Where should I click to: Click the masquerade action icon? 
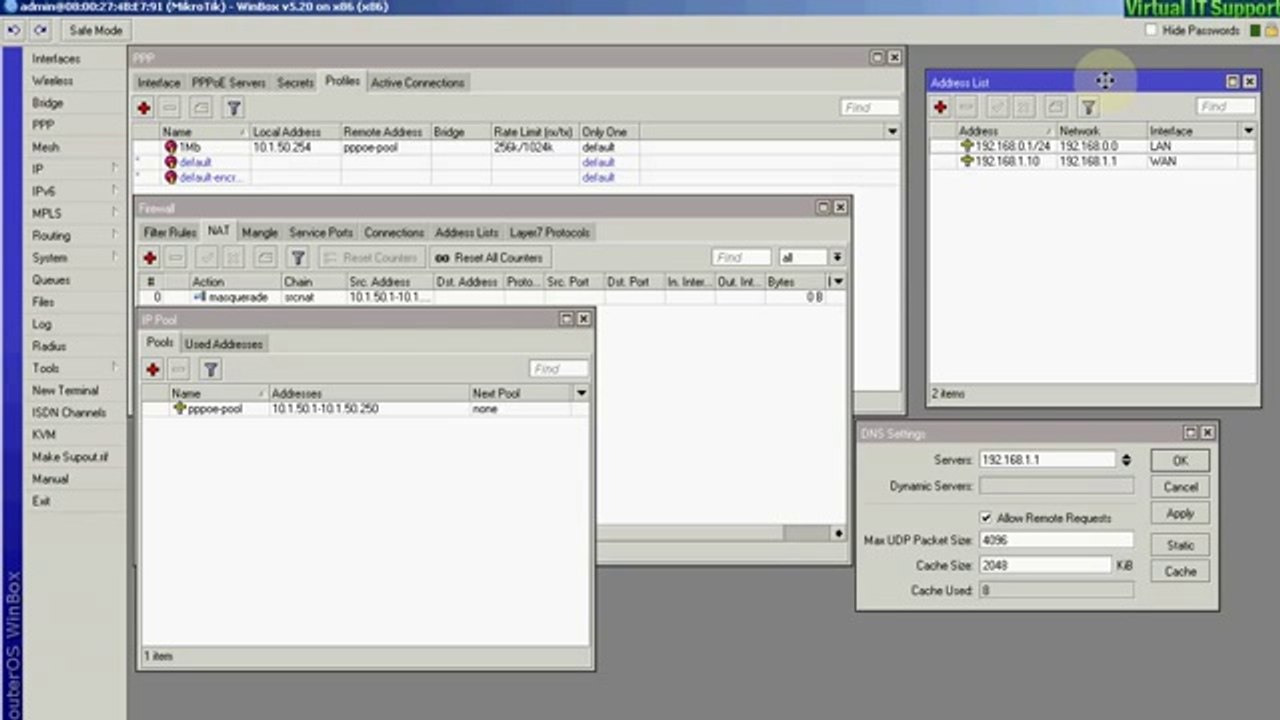tap(200, 297)
